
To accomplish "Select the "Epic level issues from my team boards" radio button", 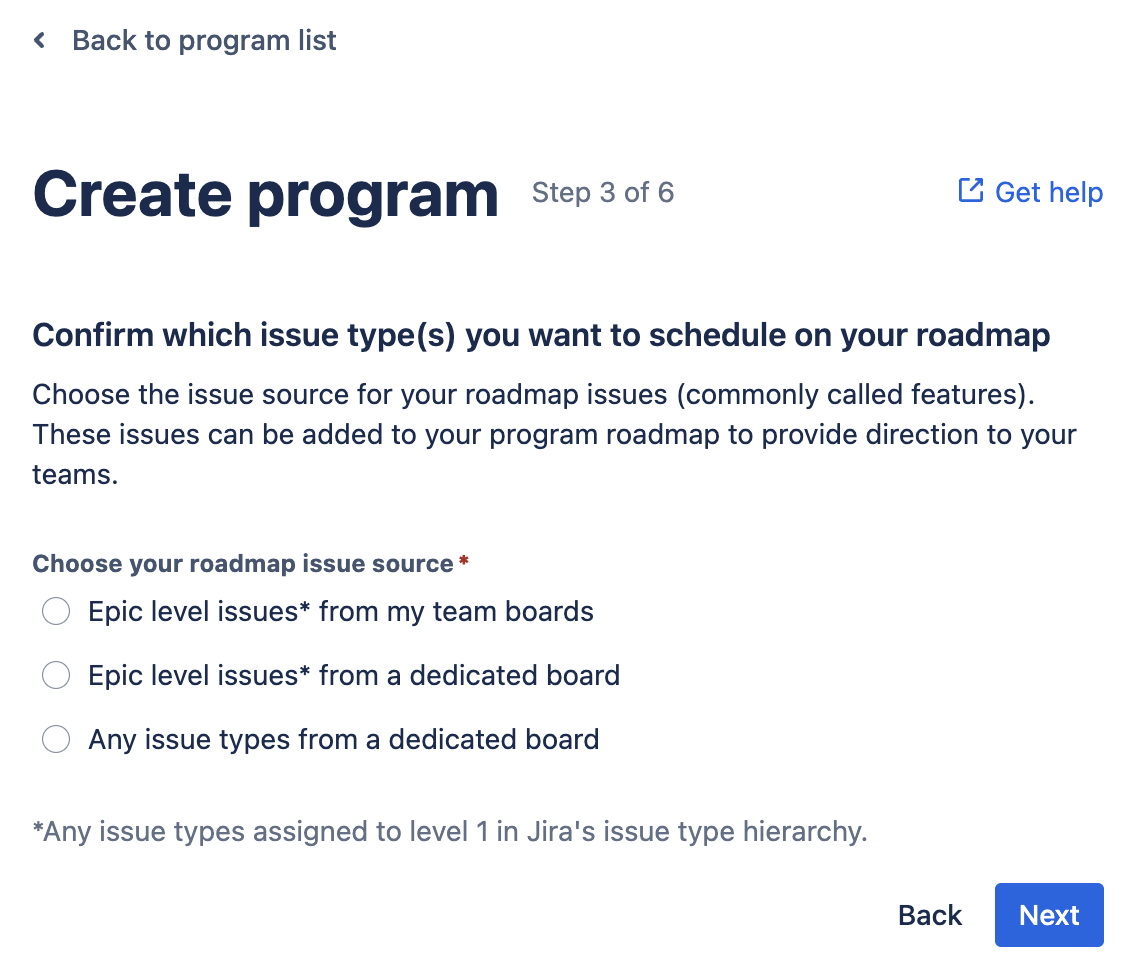I will coord(56,612).
